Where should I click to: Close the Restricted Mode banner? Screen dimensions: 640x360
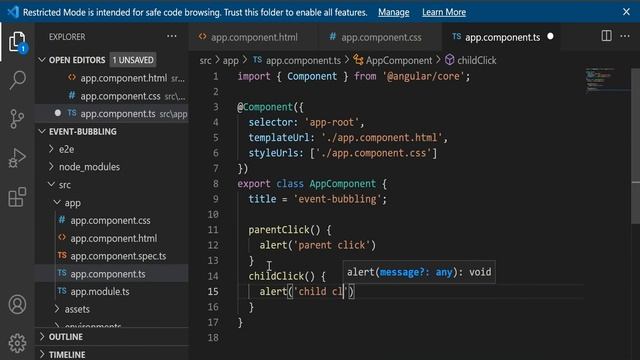[x=627, y=12]
